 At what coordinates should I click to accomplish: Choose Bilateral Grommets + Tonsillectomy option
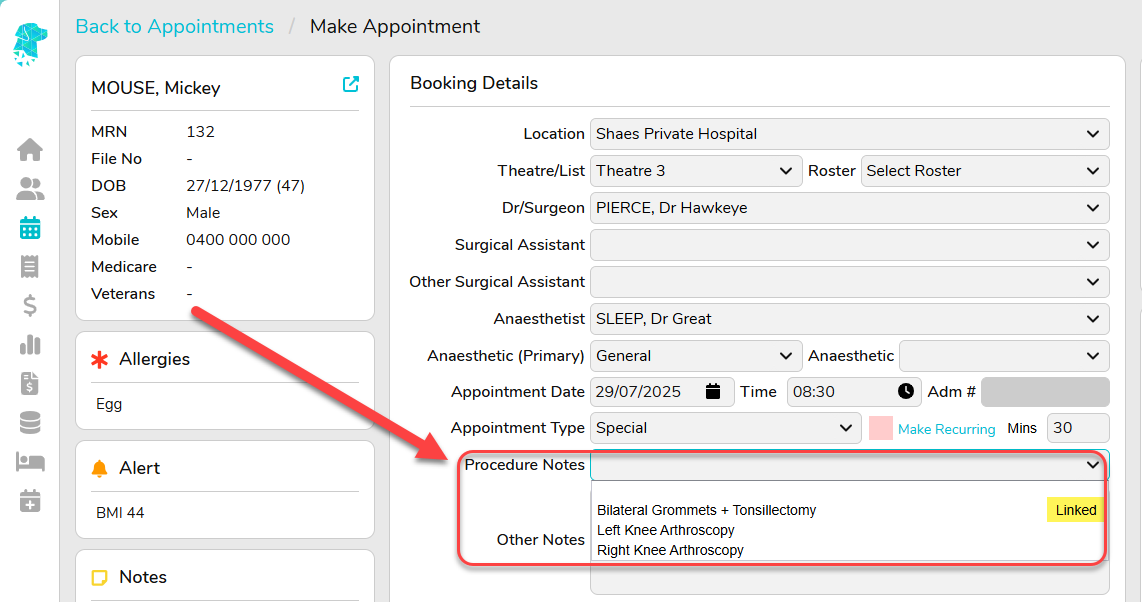(706, 510)
